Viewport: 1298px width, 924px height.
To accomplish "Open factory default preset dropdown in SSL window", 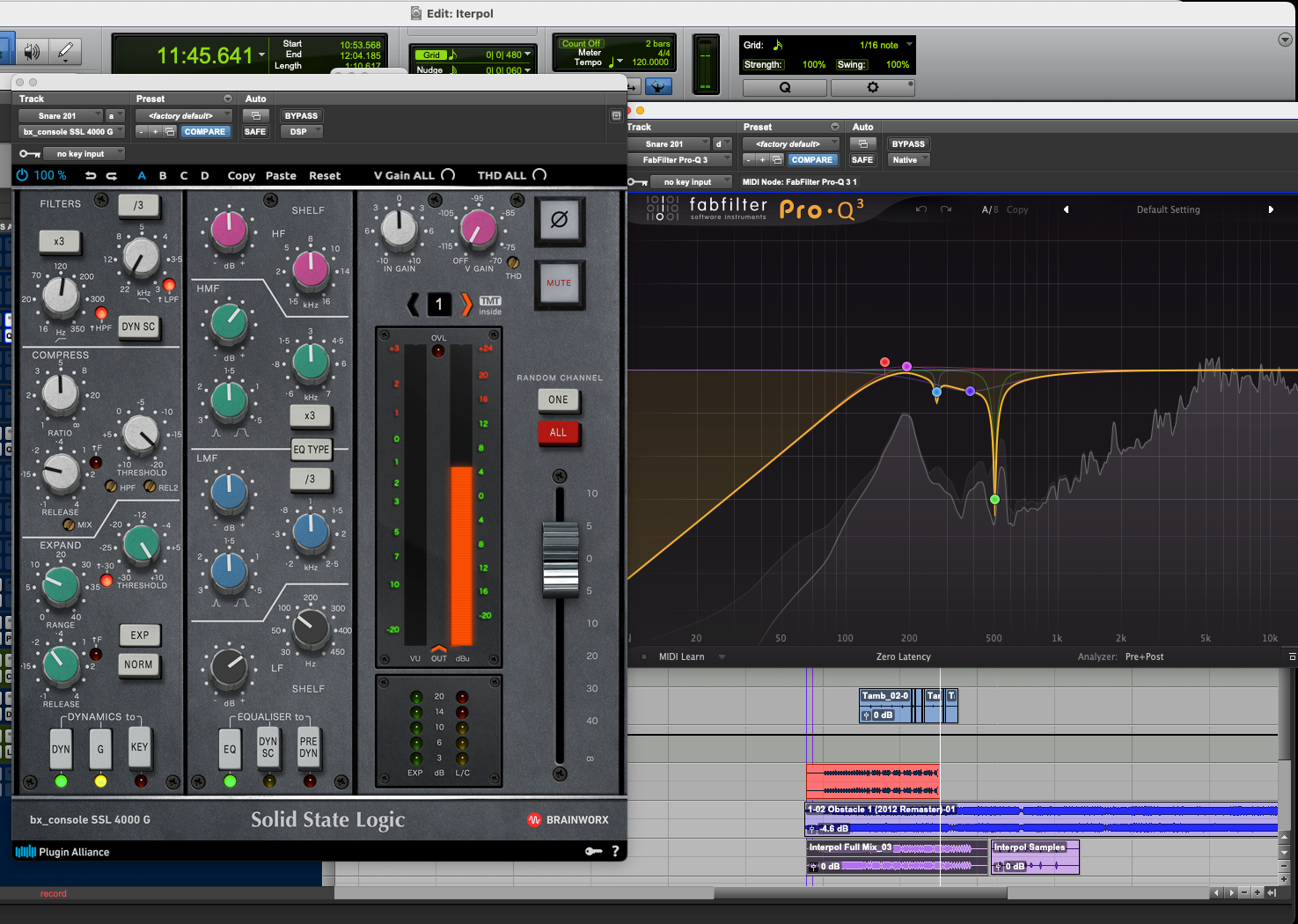I will [184, 115].
